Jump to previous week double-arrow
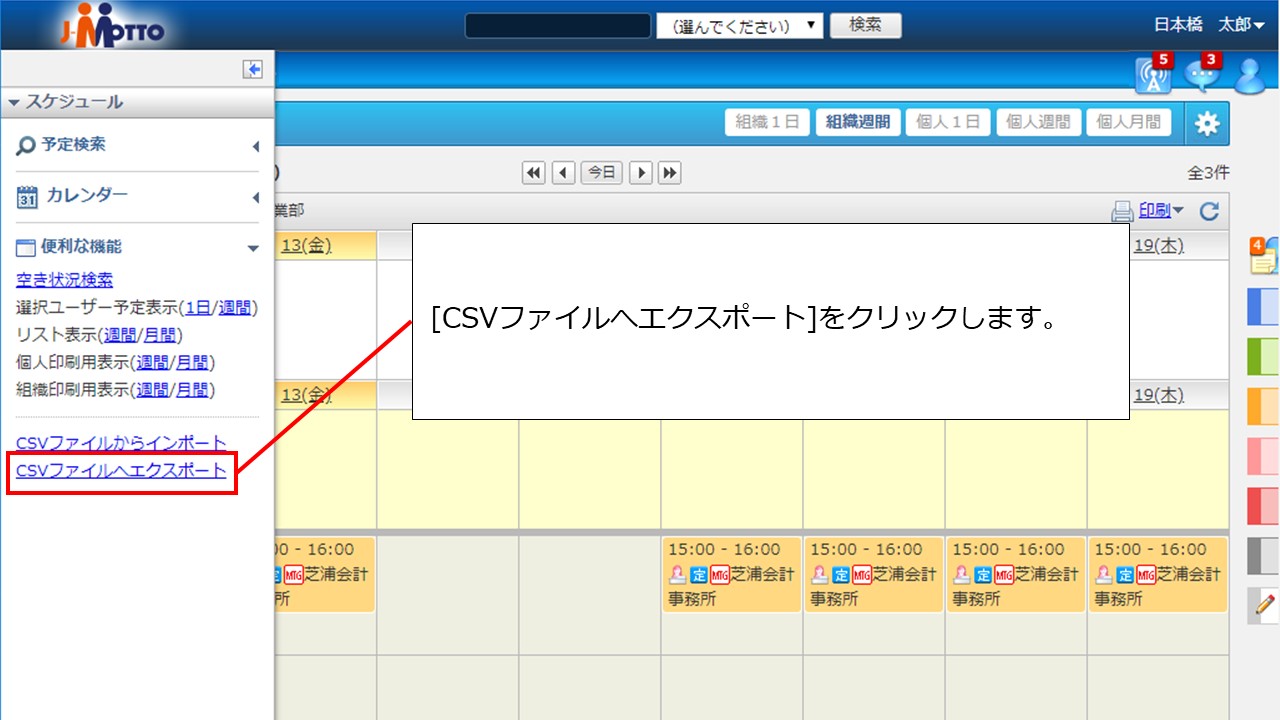The width and height of the screenshot is (1280, 720). [x=534, y=173]
